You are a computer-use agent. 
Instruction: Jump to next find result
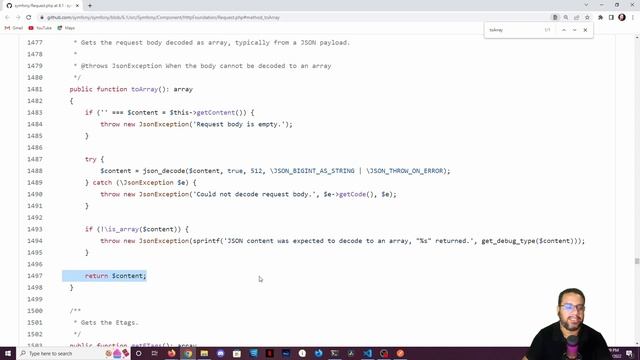click(x=574, y=30)
